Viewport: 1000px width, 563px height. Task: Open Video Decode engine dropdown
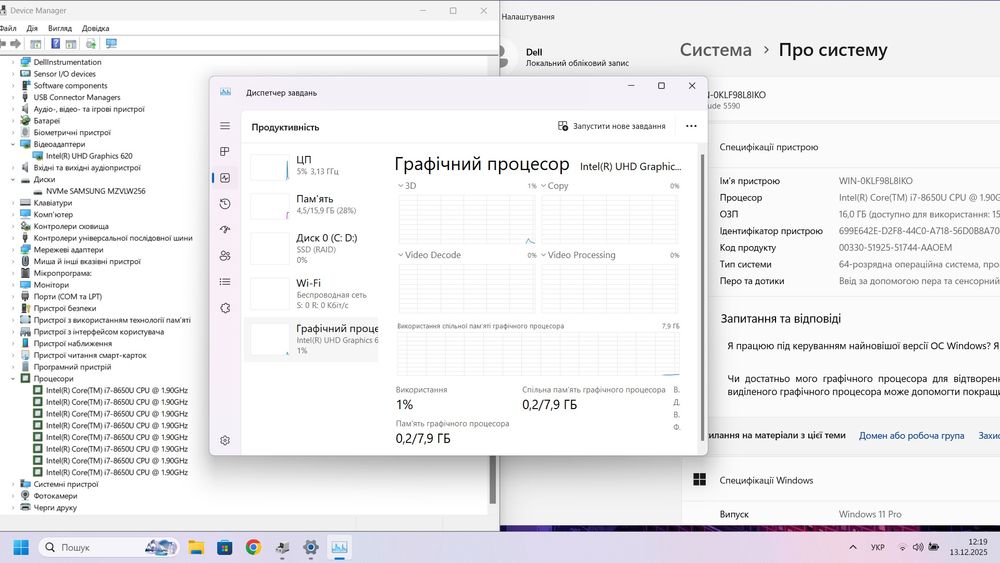(429, 254)
